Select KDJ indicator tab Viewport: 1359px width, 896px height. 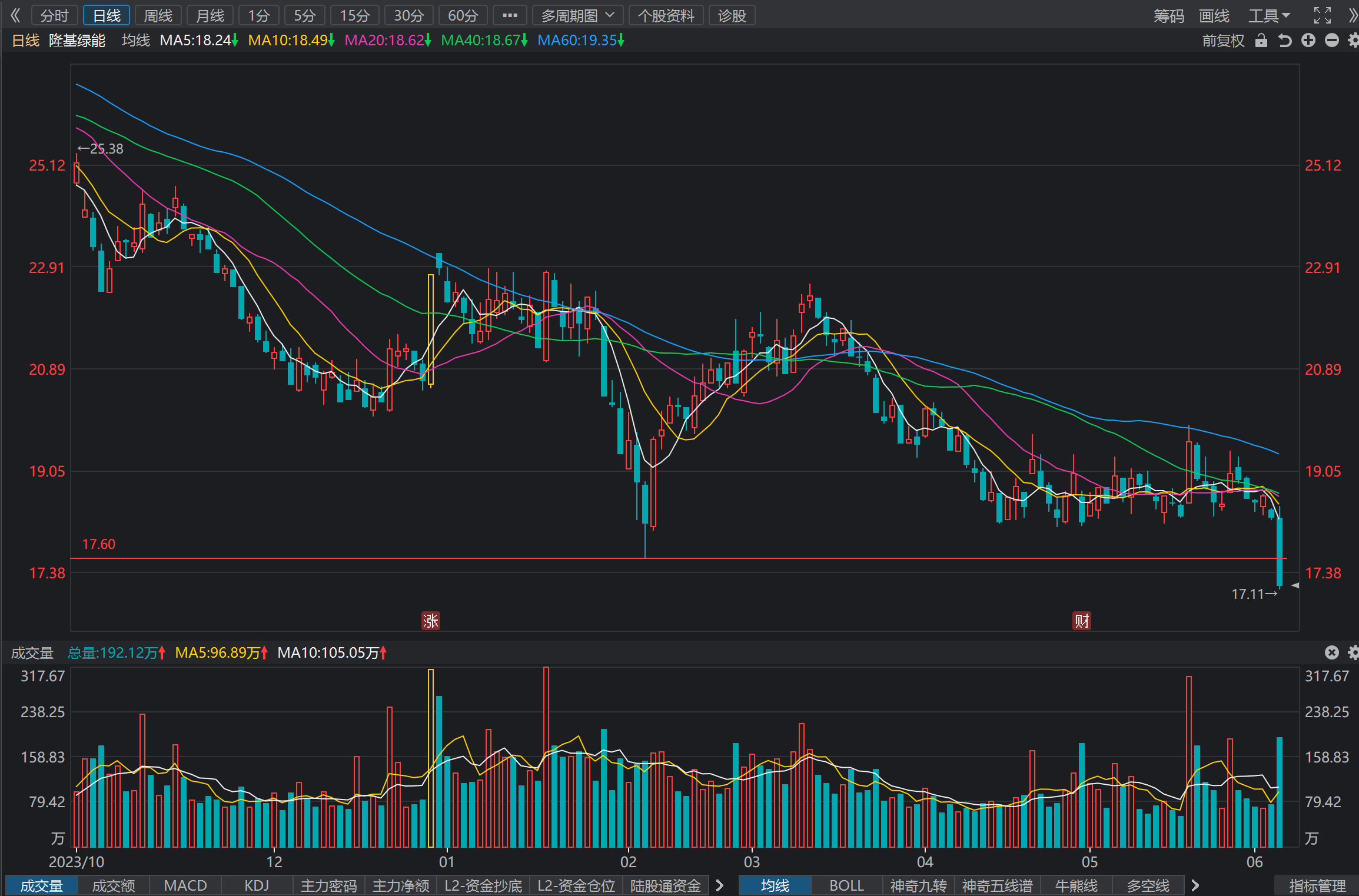[x=257, y=885]
